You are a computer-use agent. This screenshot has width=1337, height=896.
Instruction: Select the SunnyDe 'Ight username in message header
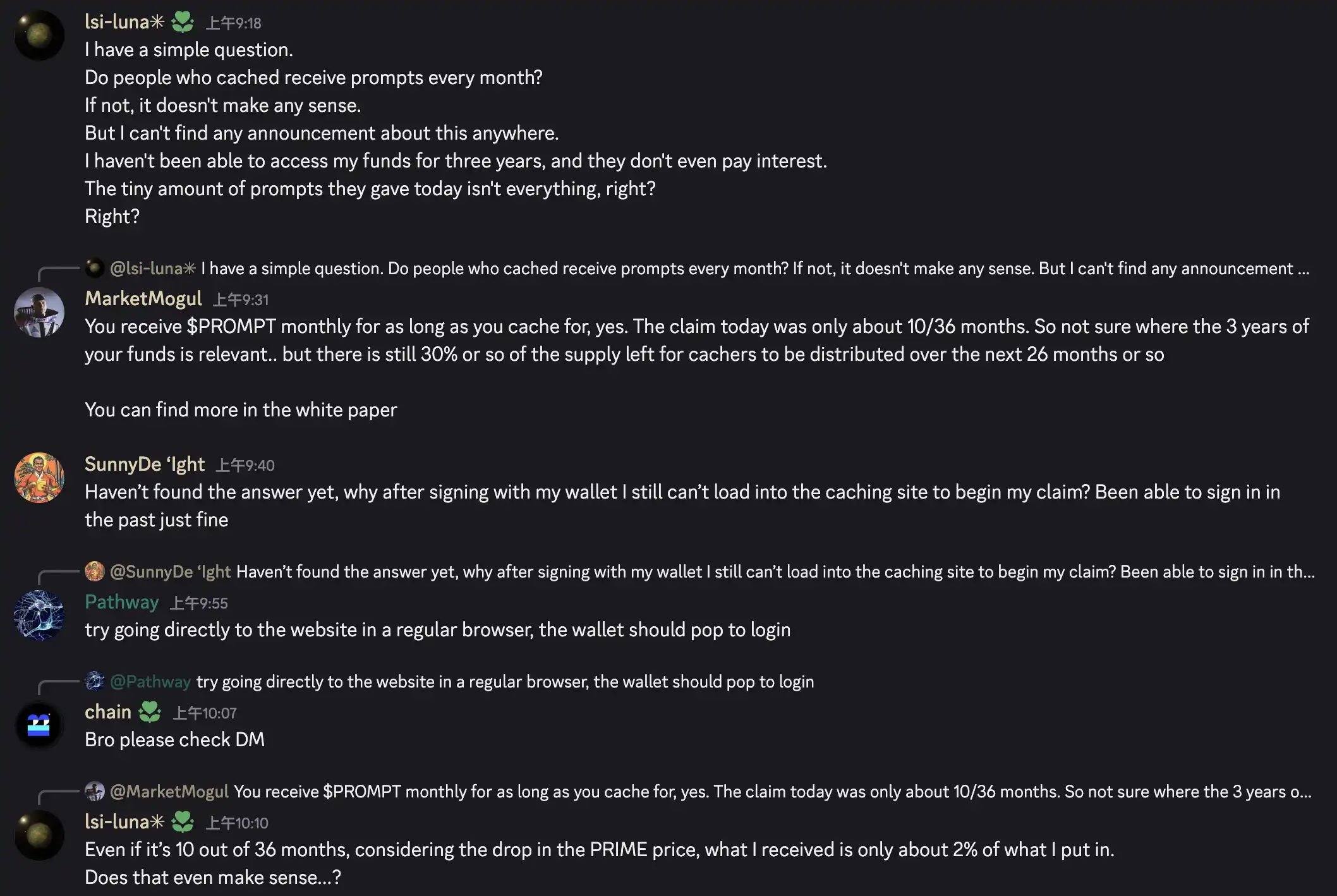coord(145,464)
